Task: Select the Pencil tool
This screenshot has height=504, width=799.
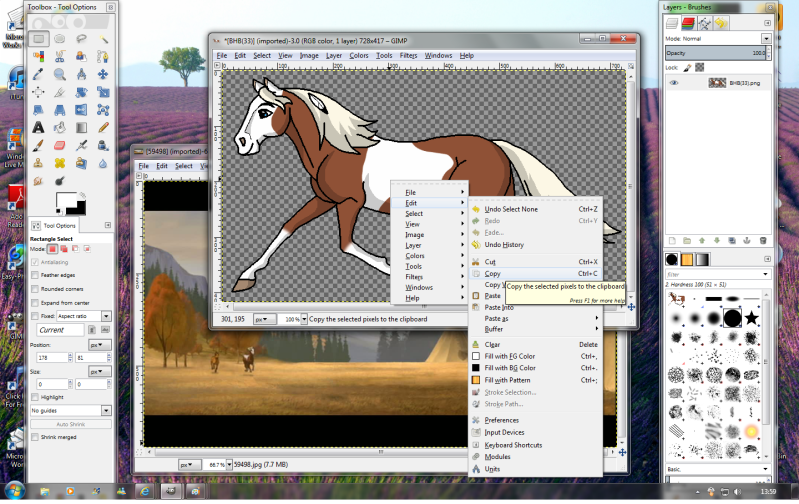Action: [103, 127]
